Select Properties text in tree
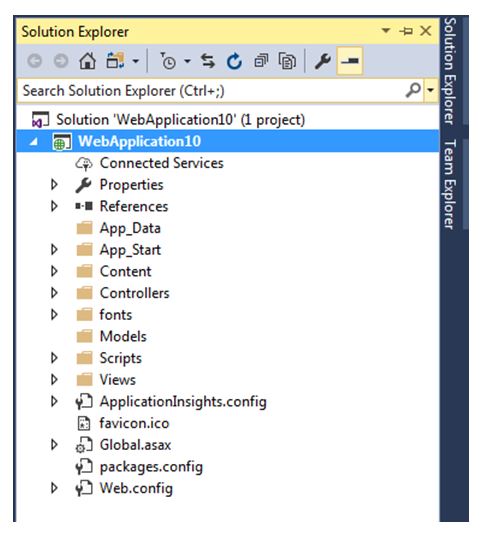The image size is (491, 535). click(x=131, y=185)
